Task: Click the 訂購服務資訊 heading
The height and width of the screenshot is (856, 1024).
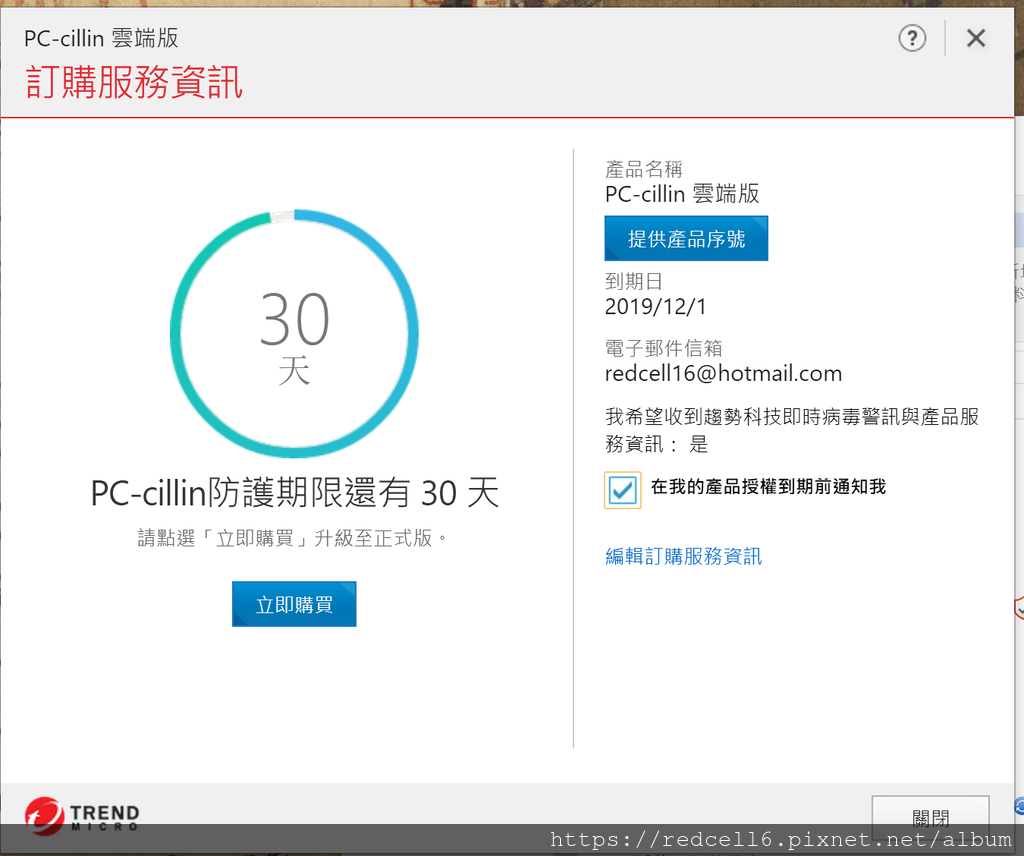Action: coord(134,82)
